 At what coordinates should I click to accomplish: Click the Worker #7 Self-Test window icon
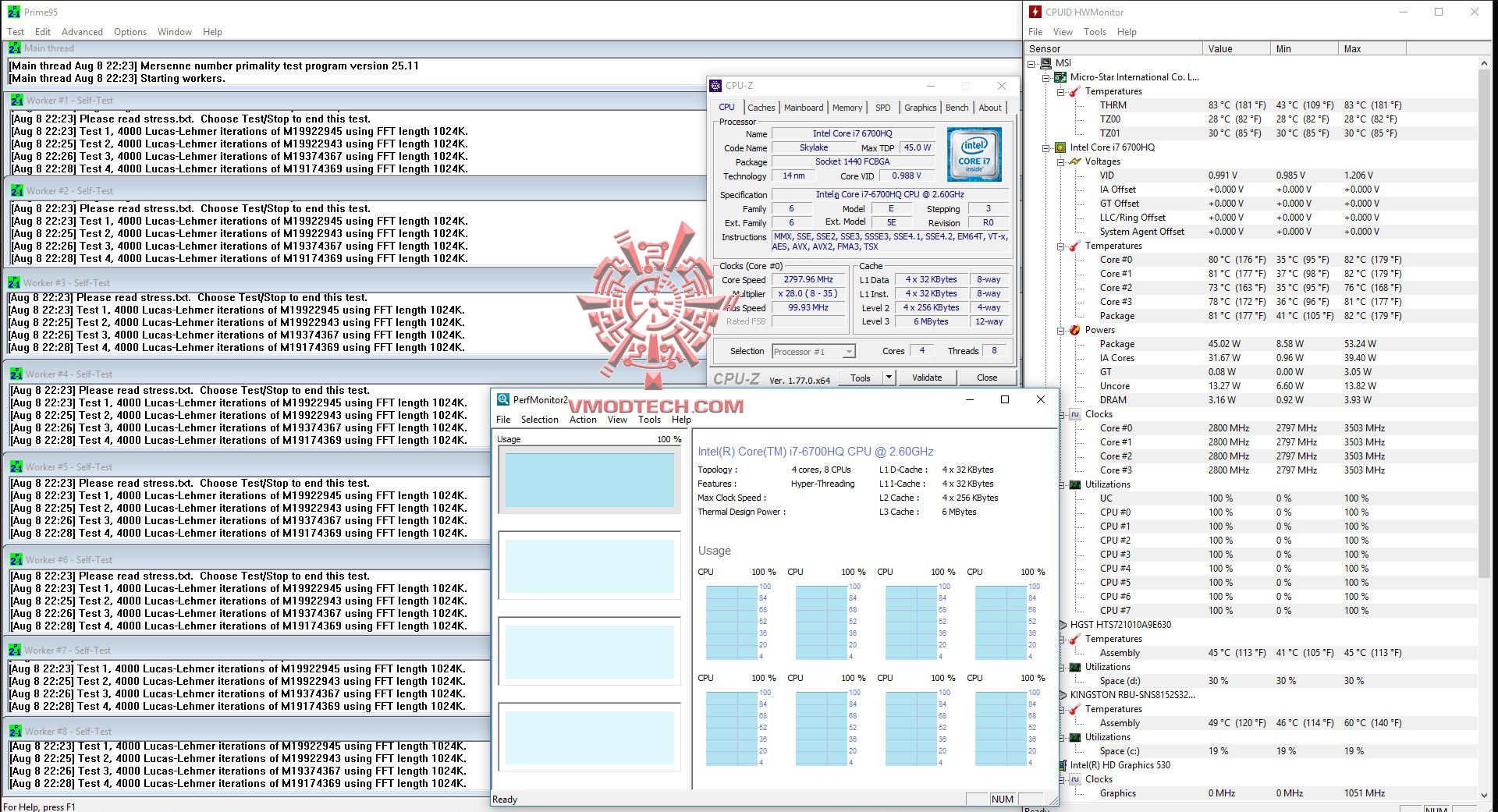click(x=15, y=650)
